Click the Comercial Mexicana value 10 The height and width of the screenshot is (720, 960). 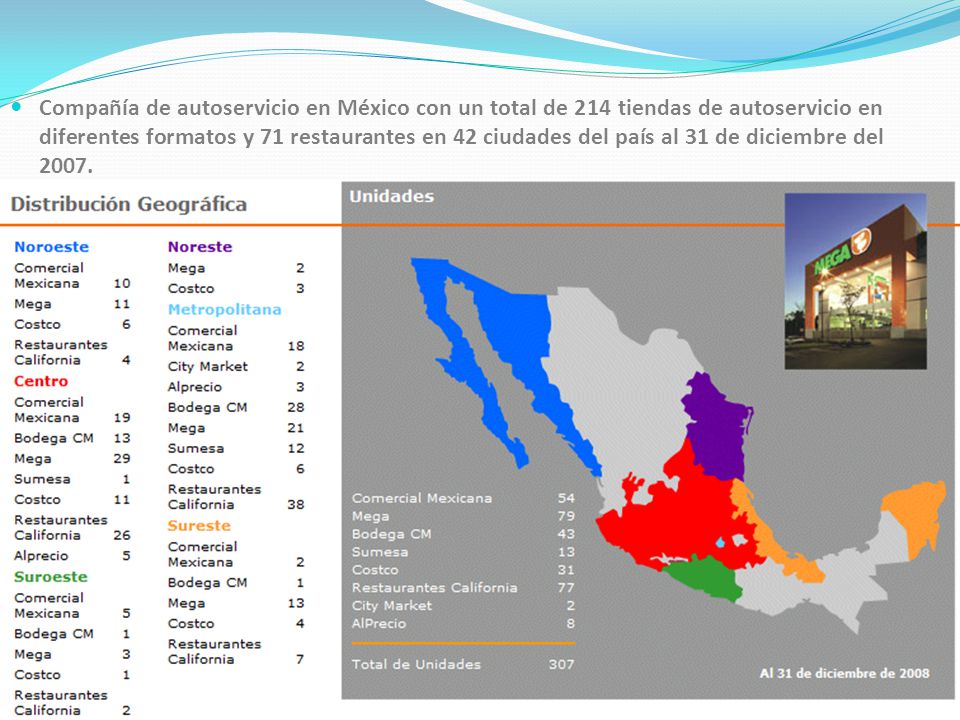point(122,283)
